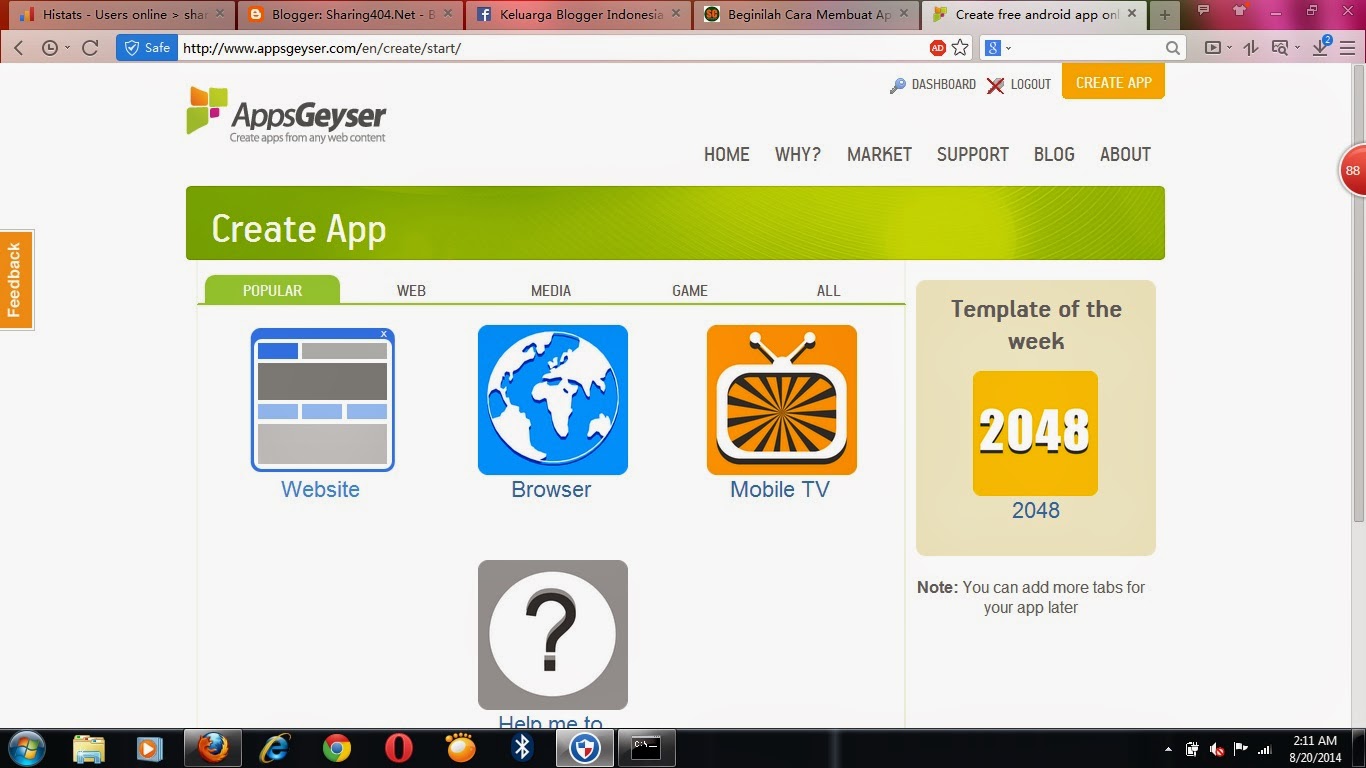Viewport: 1366px width, 768px height.
Task: Switch to the GAME tab
Action: (690, 290)
